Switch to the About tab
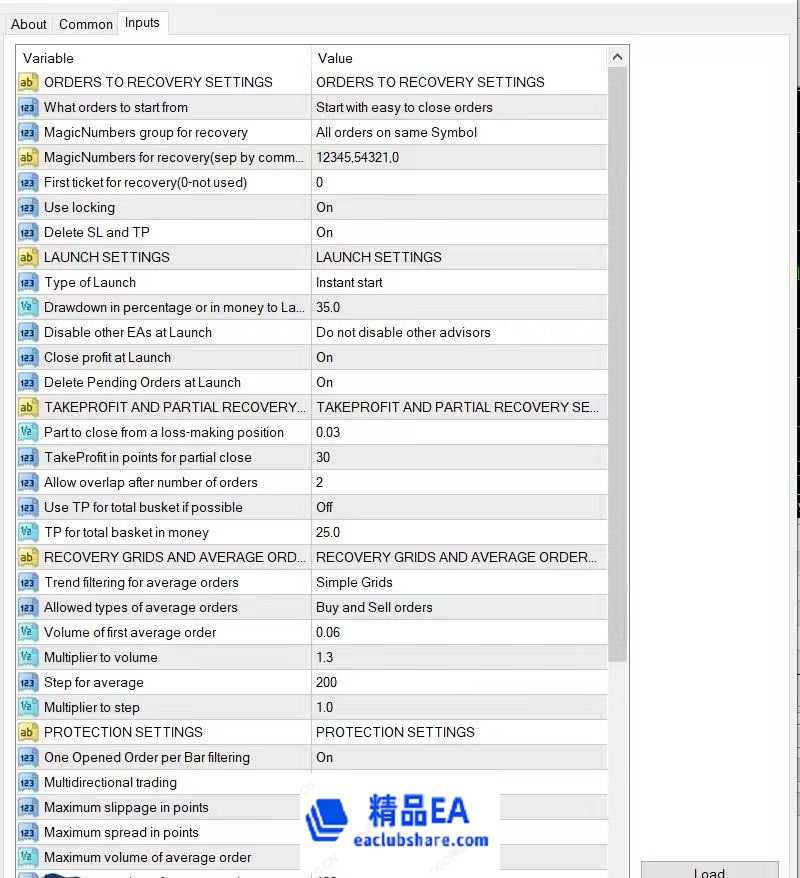 29,24
